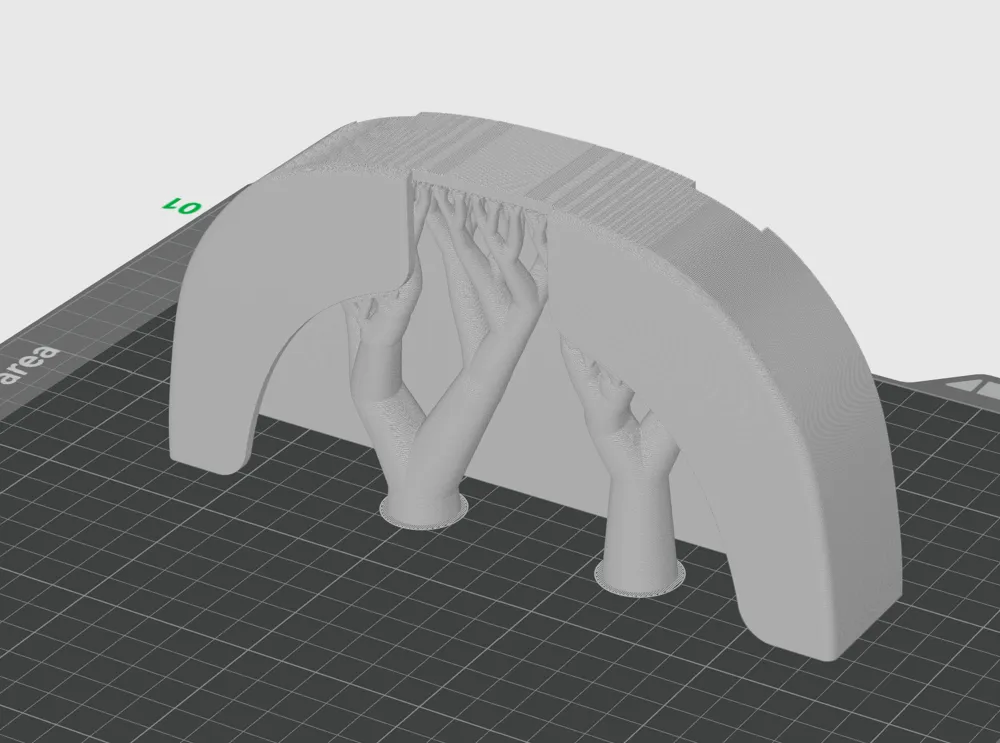The height and width of the screenshot is (743, 1000).
Task: Click the green plate number label 01
Action: 182,206
